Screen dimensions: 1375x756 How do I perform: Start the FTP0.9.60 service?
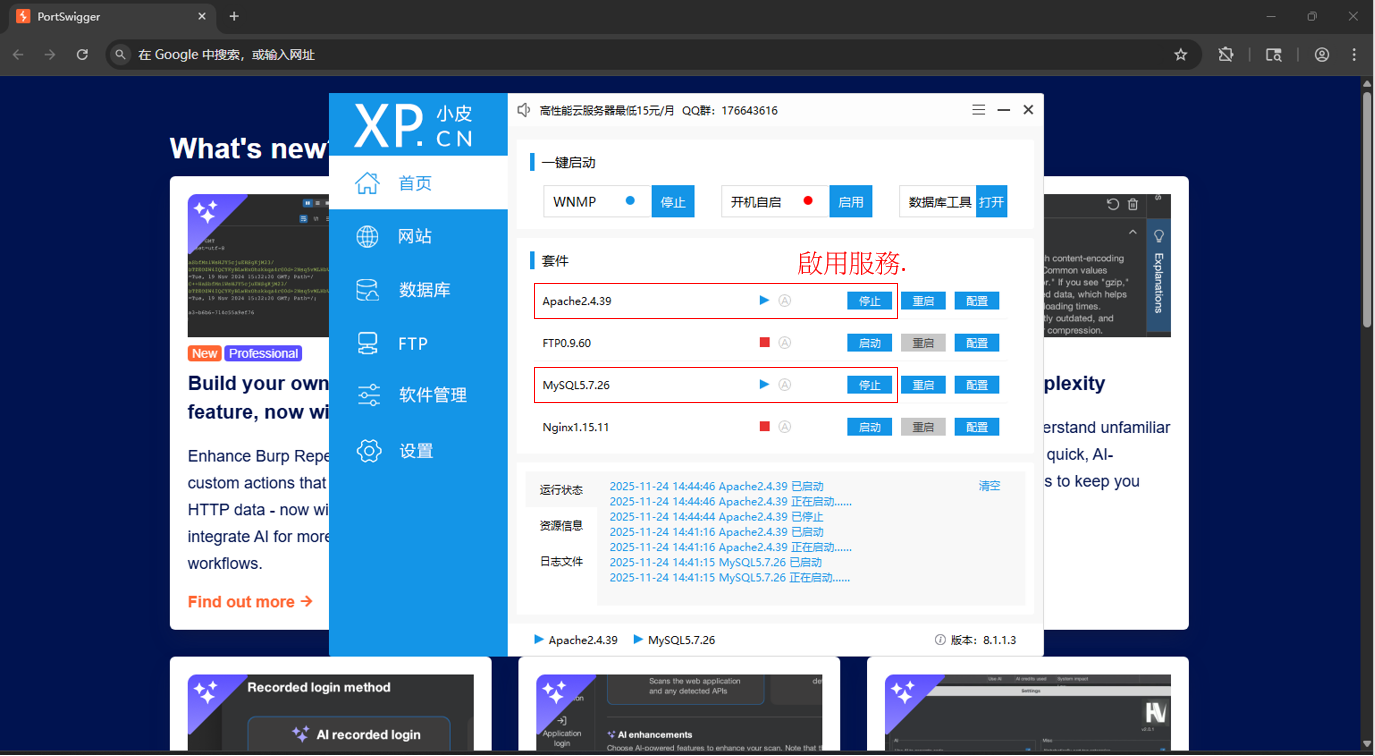coord(870,343)
